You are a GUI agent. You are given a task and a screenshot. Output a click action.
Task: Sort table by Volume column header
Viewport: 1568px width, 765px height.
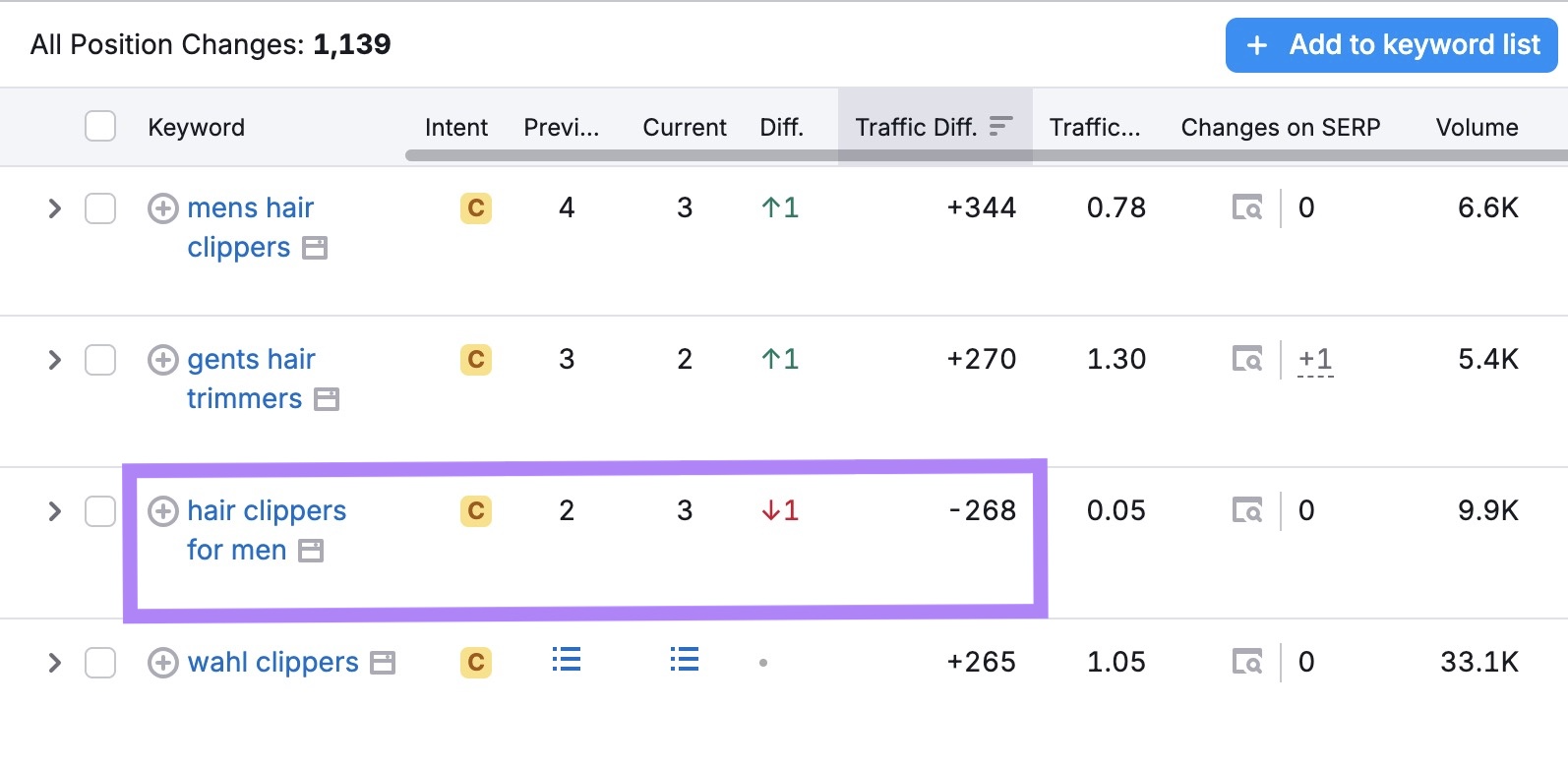click(x=1476, y=127)
